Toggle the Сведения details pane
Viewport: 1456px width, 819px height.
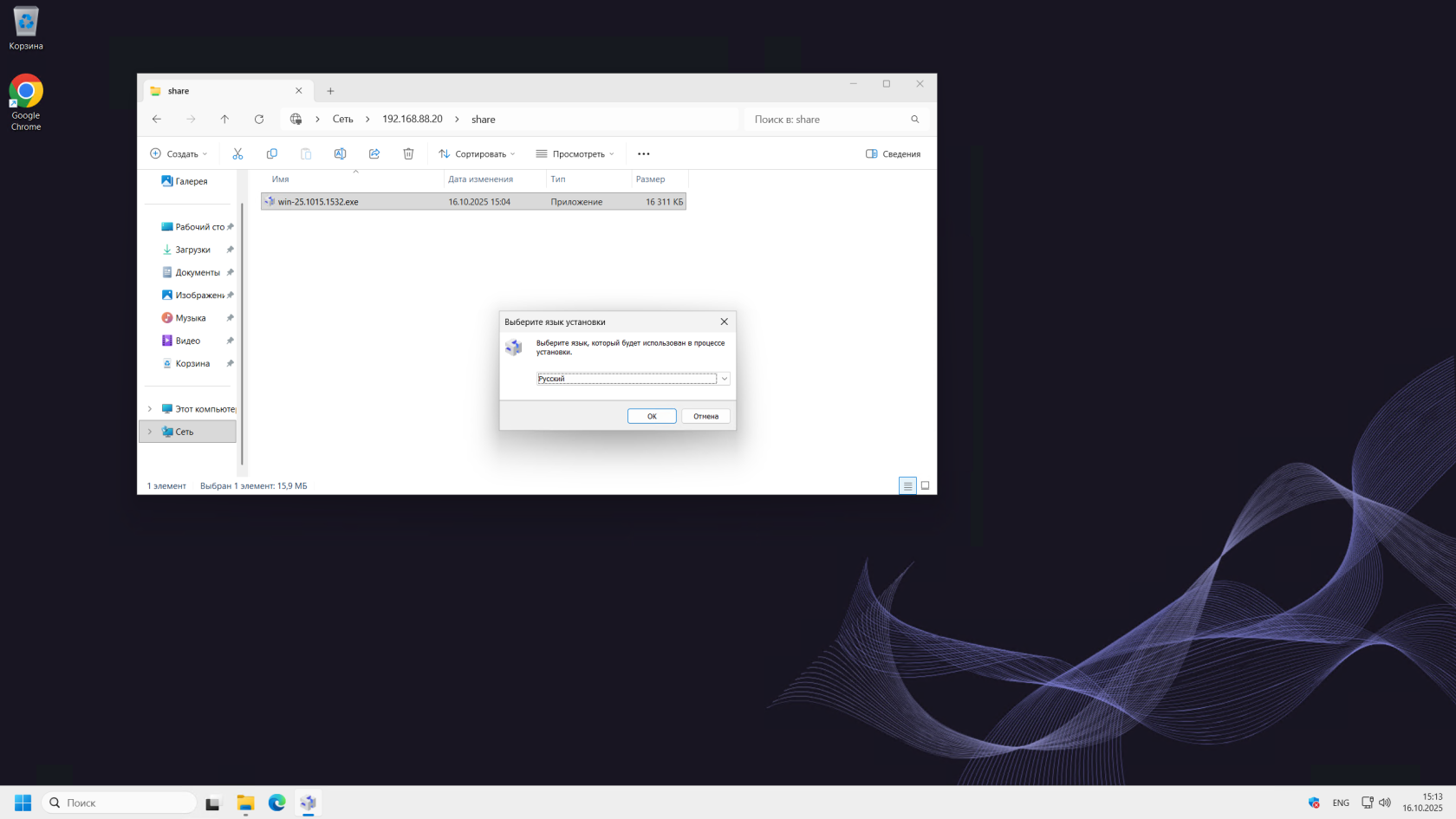[893, 153]
